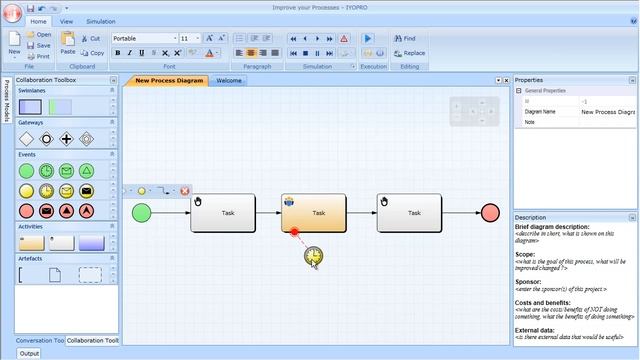Image resolution: width=640 pixels, height=360 pixels.
Task: Align text left
Action: (x=239, y=53)
